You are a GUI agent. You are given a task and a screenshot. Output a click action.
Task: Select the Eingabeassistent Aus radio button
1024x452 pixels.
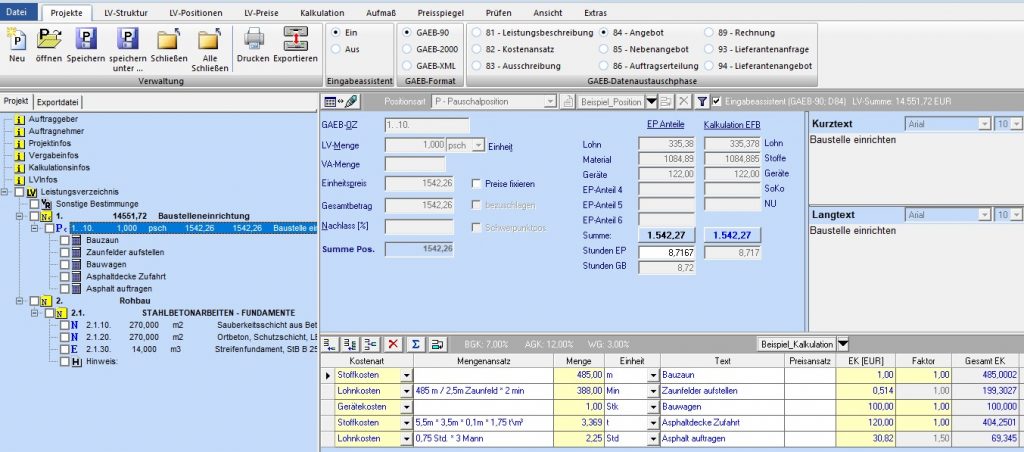tap(336, 49)
